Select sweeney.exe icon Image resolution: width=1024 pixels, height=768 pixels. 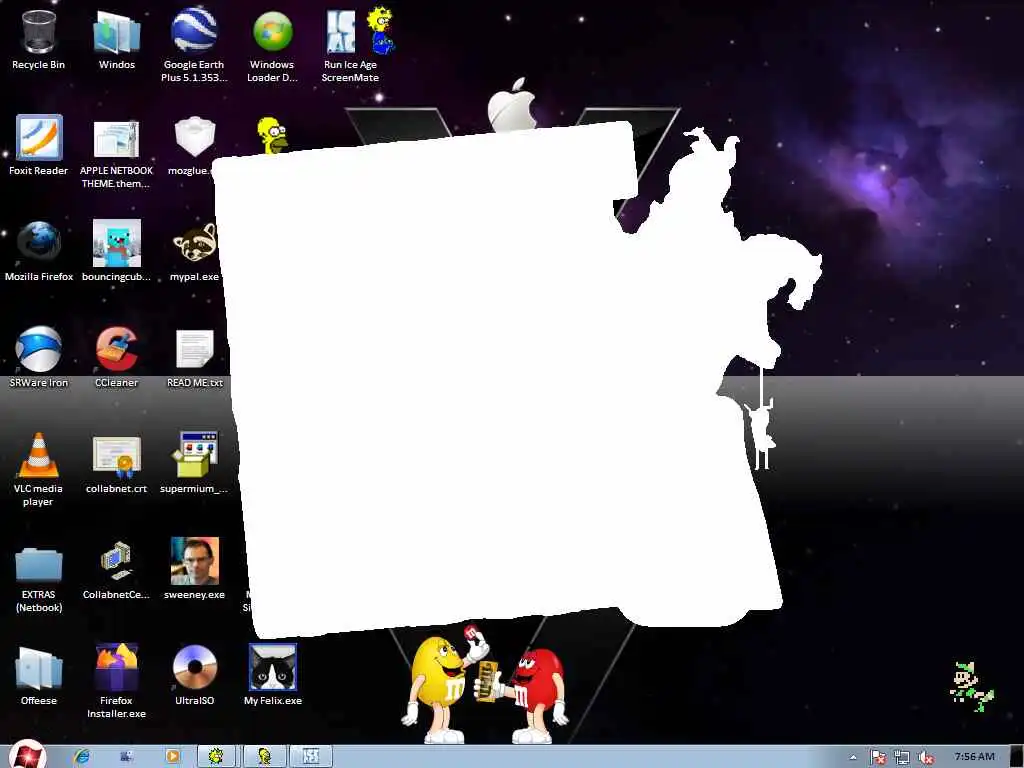tap(194, 569)
